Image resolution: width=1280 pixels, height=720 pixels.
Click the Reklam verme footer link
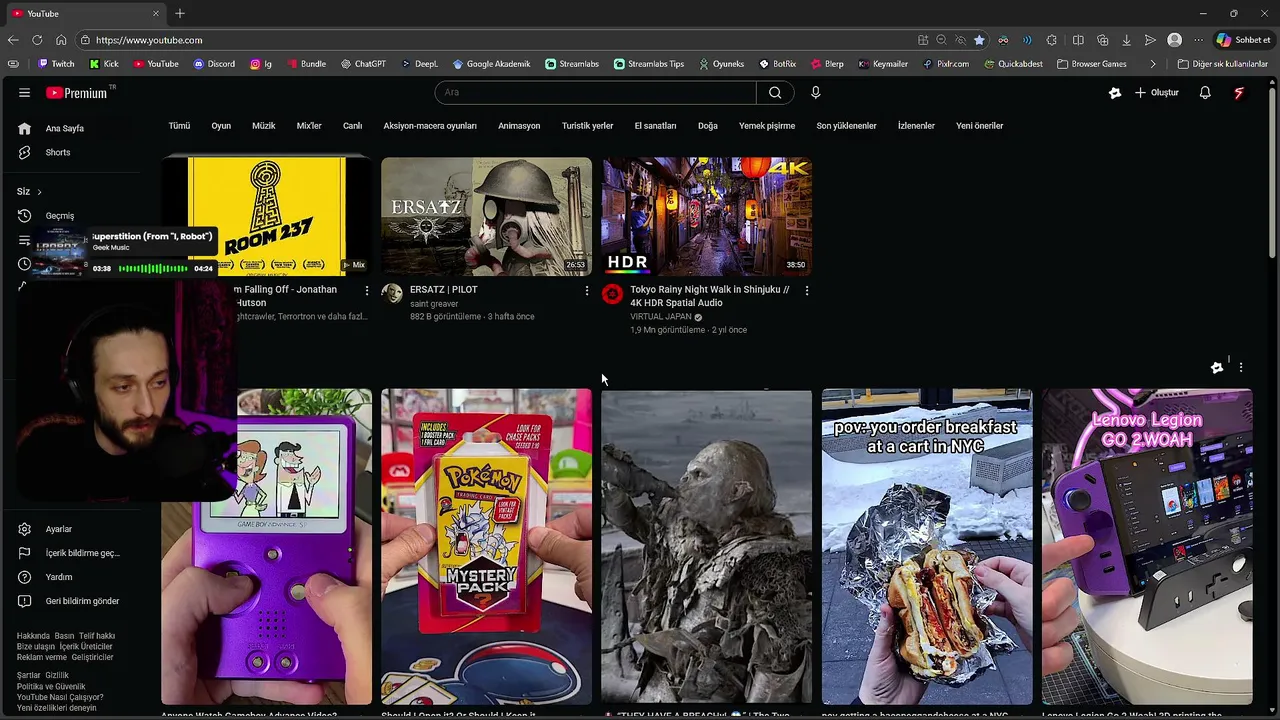[42, 657]
